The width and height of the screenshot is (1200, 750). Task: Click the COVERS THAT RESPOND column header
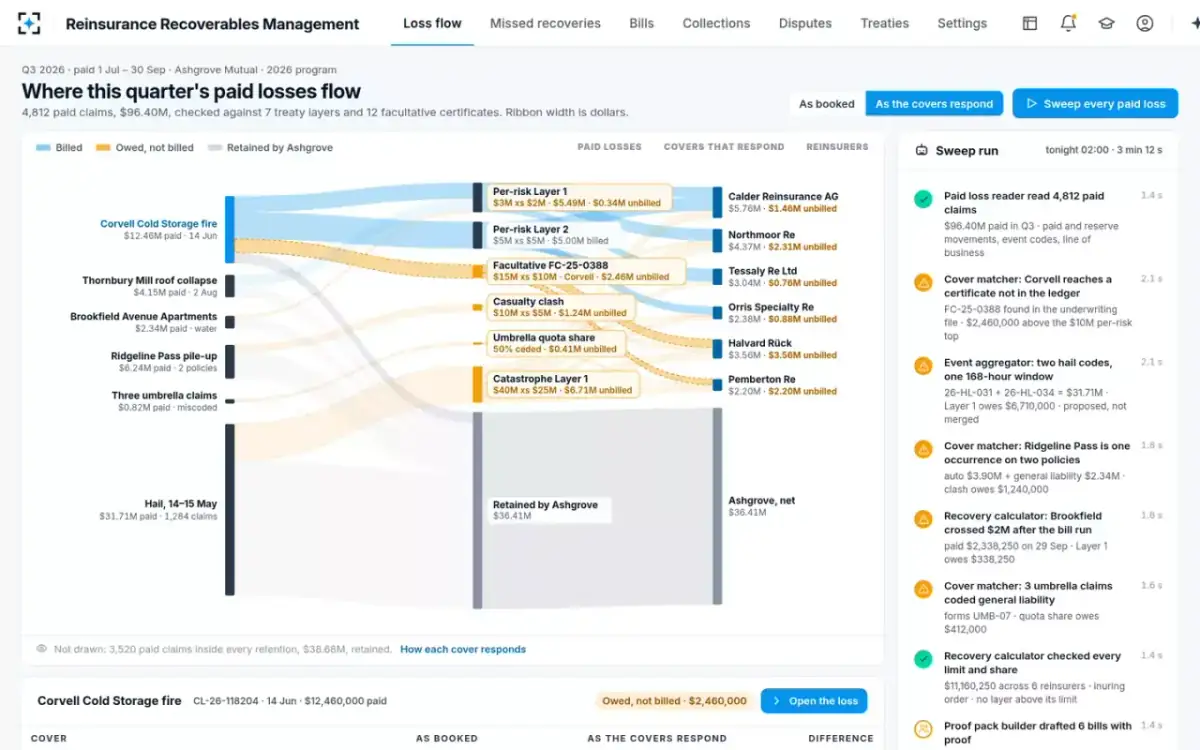click(x=724, y=147)
